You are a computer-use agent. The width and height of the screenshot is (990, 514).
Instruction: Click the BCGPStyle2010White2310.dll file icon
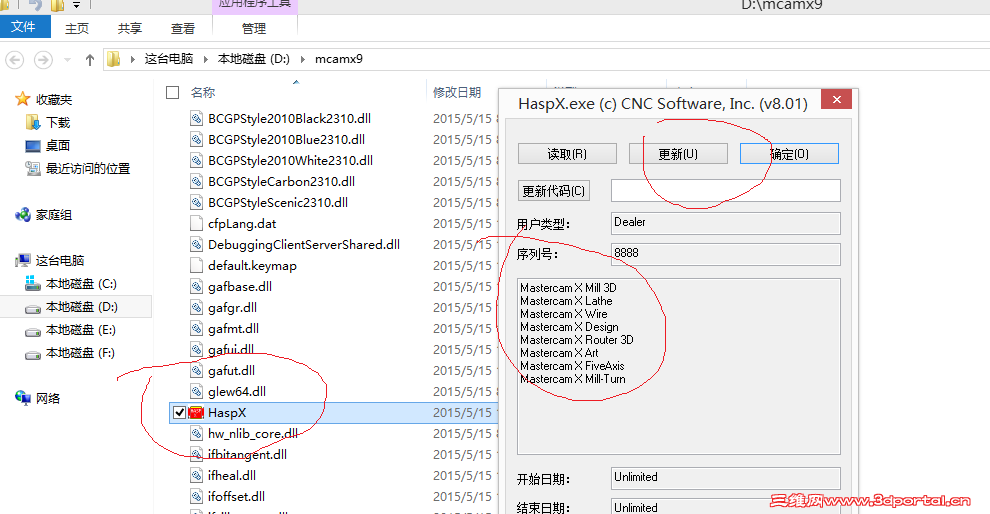pos(196,160)
